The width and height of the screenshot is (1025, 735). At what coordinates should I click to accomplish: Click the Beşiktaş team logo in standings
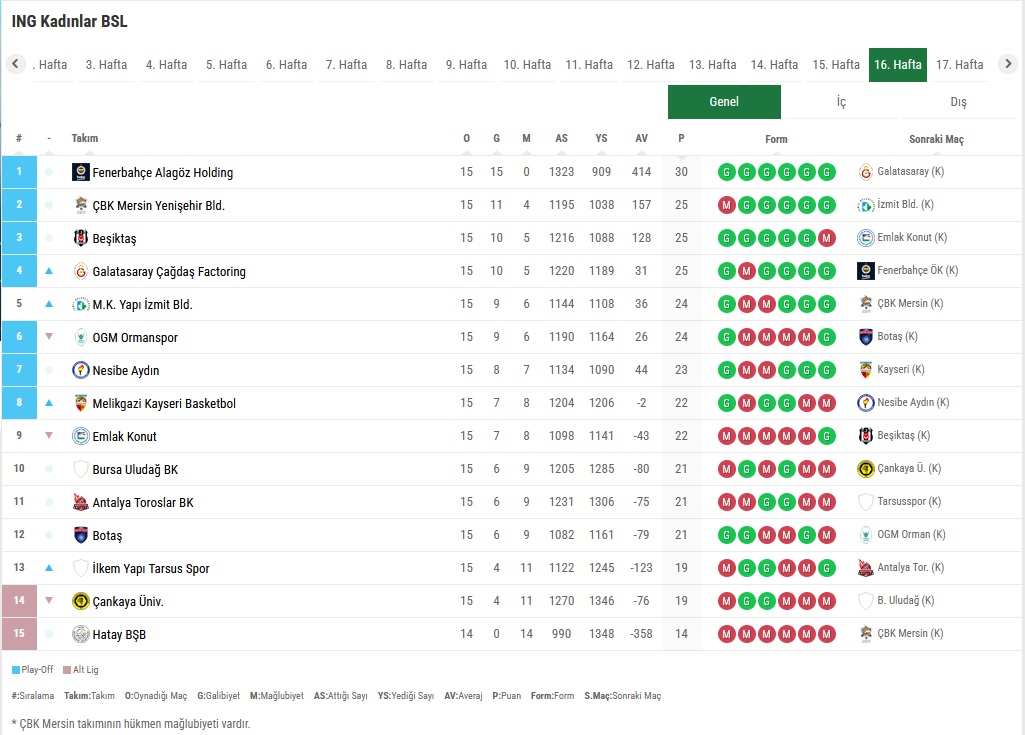click(x=81, y=238)
